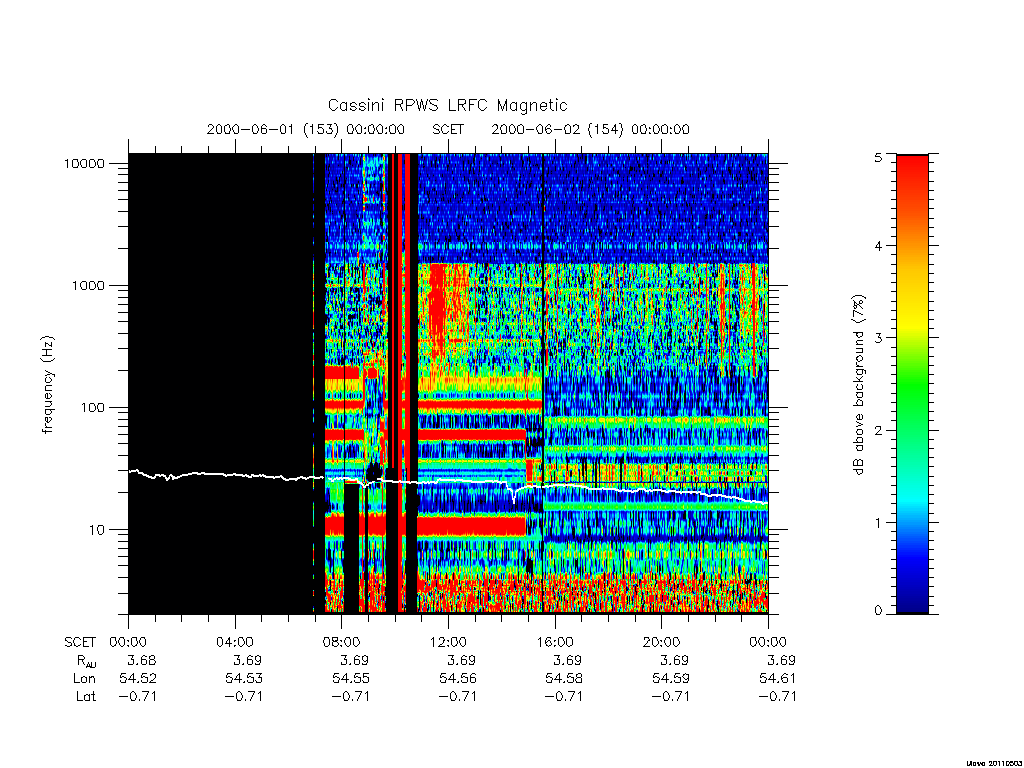Click the 10 frequency axis label
The image size is (1024, 768).
(97, 530)
